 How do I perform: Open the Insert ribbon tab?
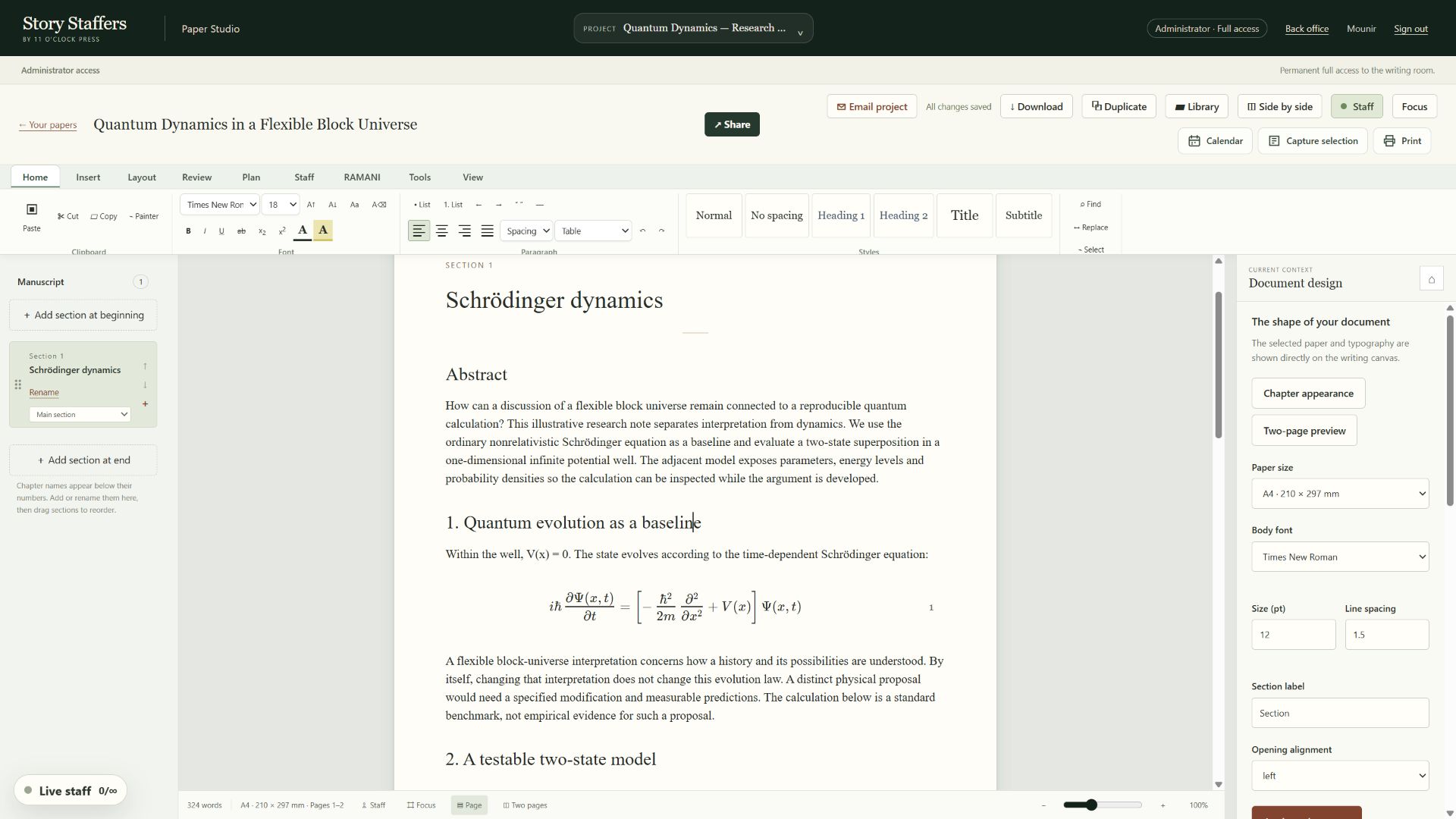88,177
